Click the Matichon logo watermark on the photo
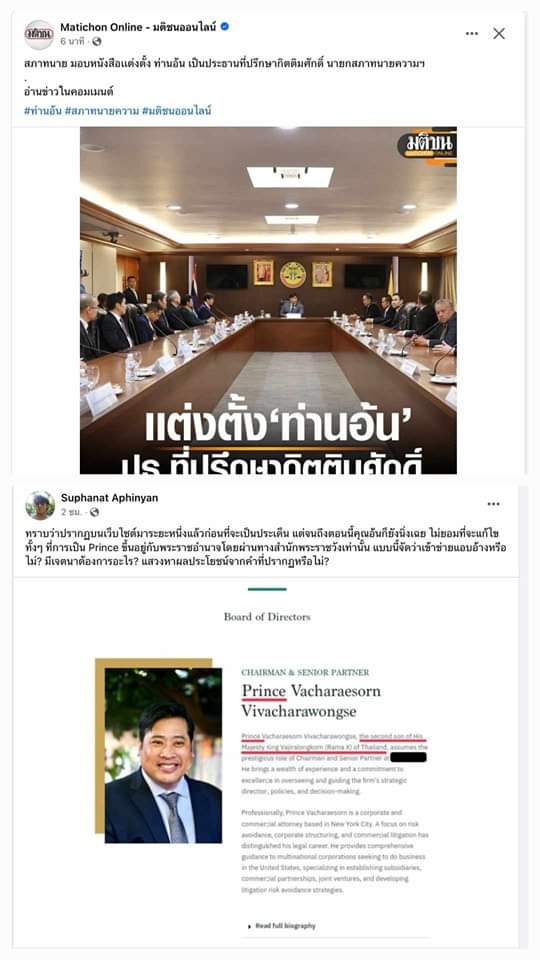The height and width of the screenshot is (960, 540). pos(427,147)
